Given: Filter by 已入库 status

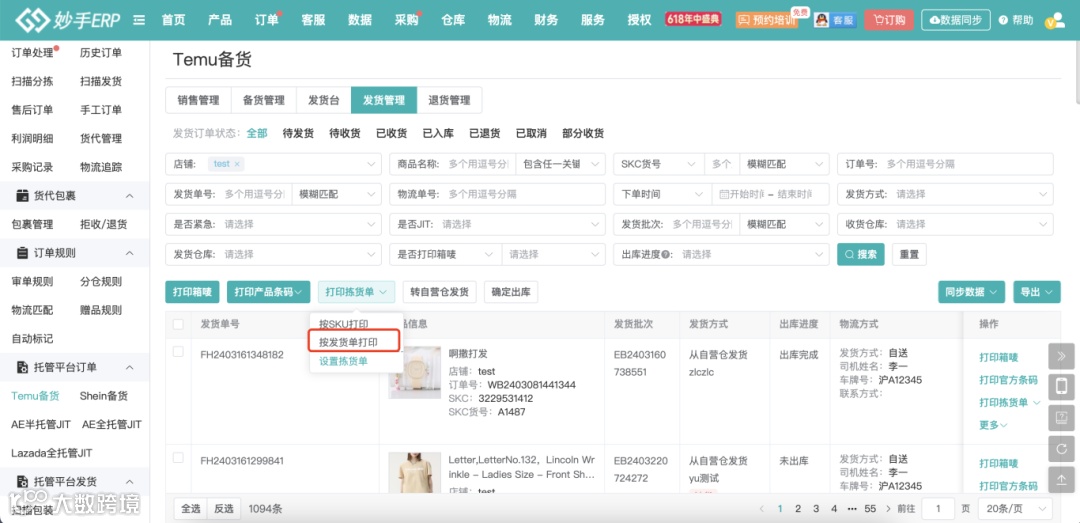Looking at the screenshot, I should (438, 134).
